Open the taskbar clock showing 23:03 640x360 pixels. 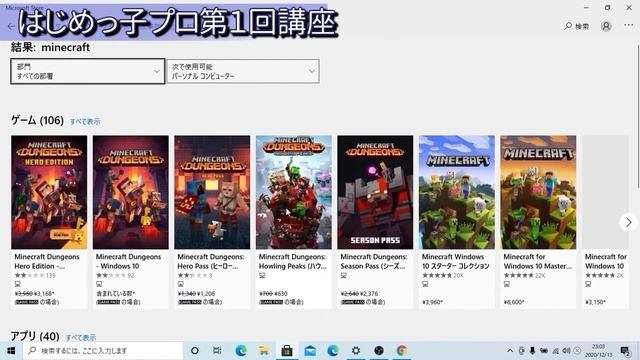pyautogui.click(x=599, y=351)
